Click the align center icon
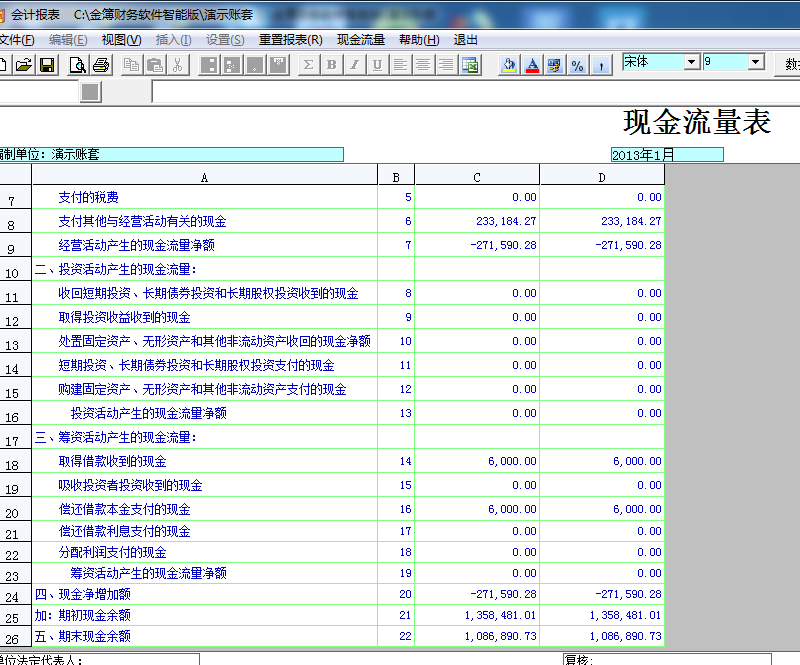This screenshot has height=665, width=800. tap(424, 65)
